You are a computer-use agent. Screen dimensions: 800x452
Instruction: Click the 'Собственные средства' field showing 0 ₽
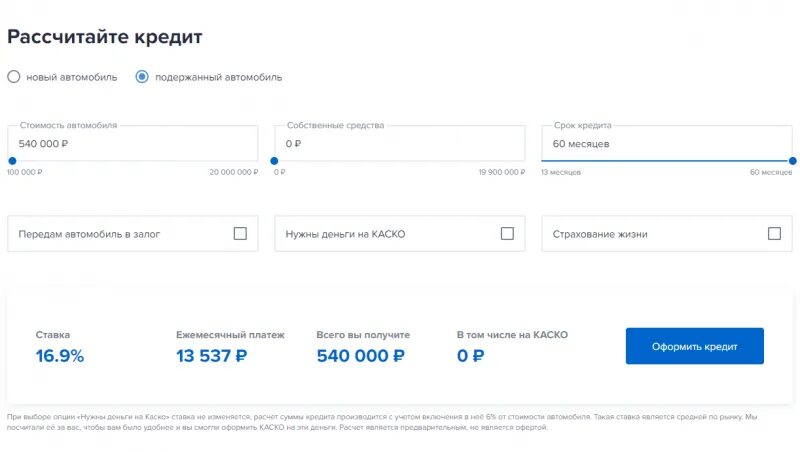(399, 143)
